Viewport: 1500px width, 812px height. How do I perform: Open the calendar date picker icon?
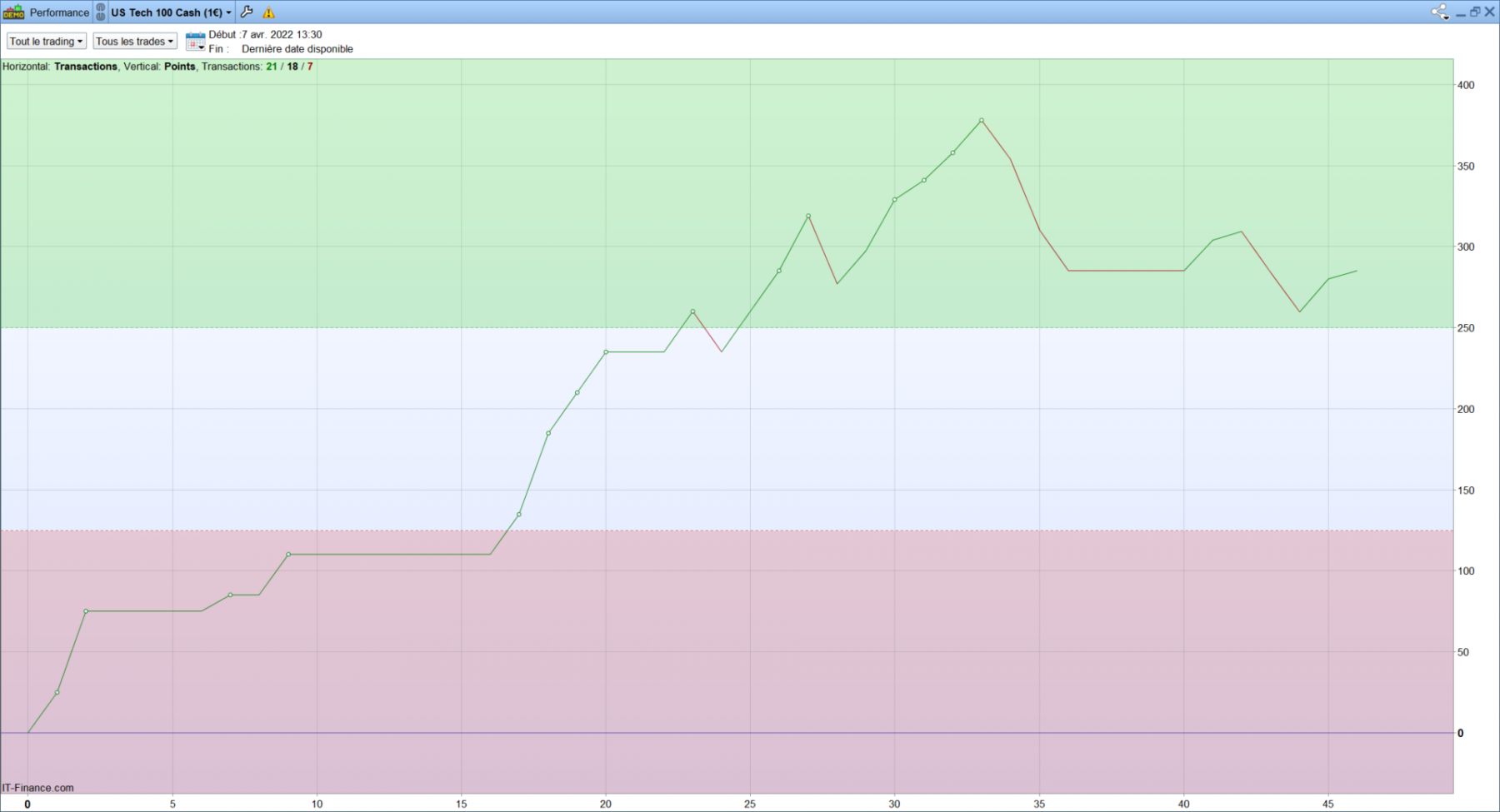(195, 42)
